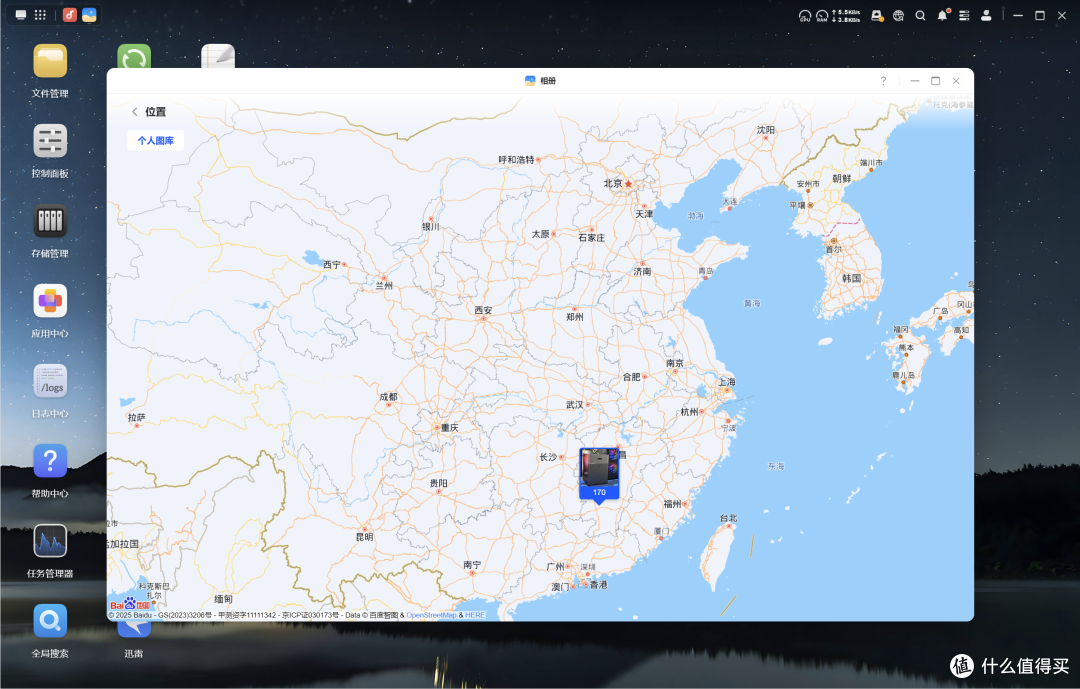This screenshot has height=689, width=1080.
Task: Click the 太原 label on the map
Action: (541, 234)
